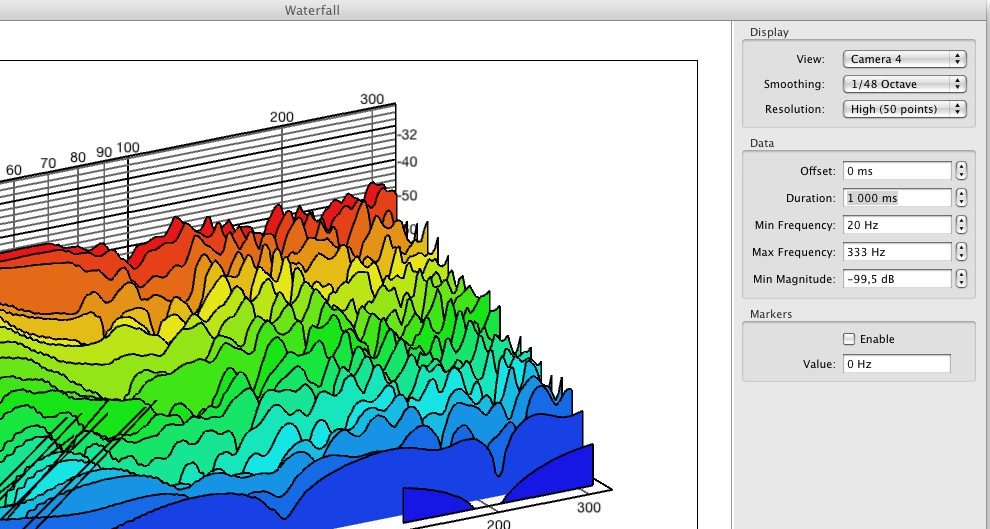990x529 pixels.
Task: Raise Min Frequency with stepper up arrow
Action: point(961,221)
